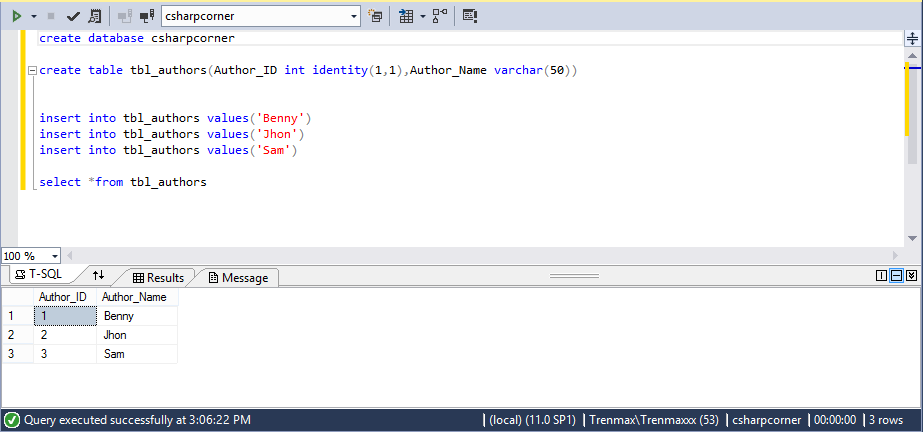This screenshot has width=923, height=432.
Task: Collapse the results pane with the chevron icon
Action: click(911, 275)
